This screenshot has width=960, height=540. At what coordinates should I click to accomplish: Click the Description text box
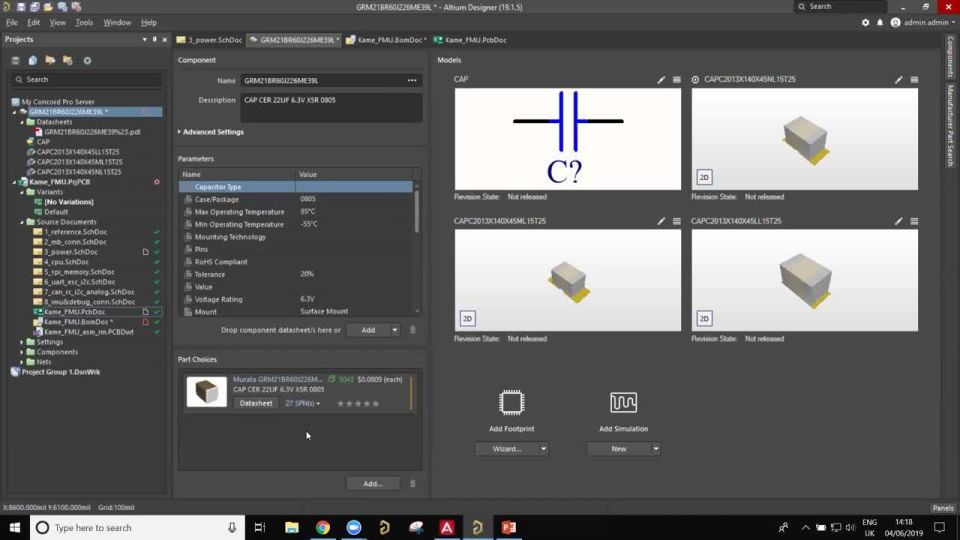pos(331,107)
